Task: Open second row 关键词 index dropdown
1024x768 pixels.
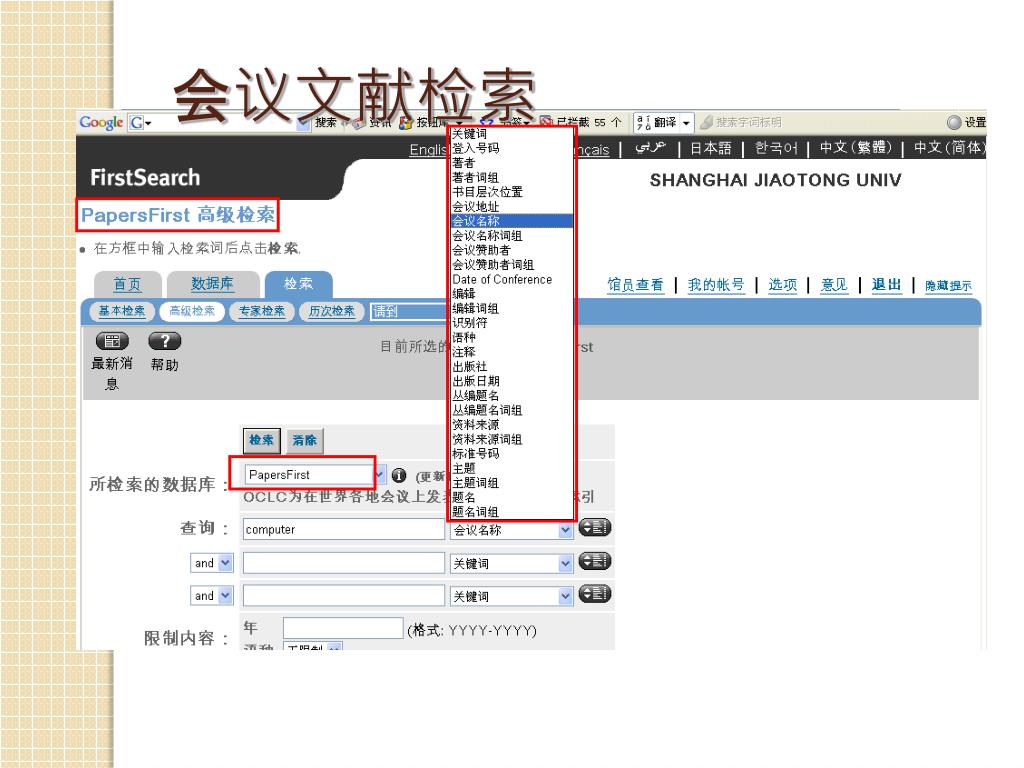Action: pyautogui.click(x=566, y=563)
